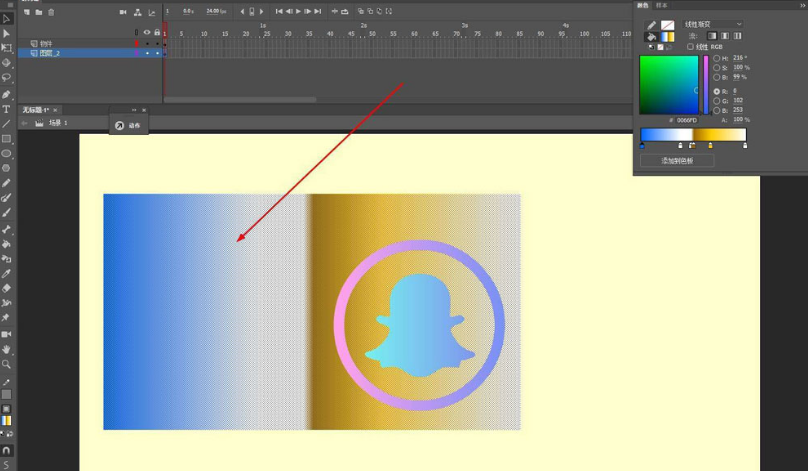Click the Actions panel round arrow icon
Viewport: 808px width, 471px height.
point(120,126)
